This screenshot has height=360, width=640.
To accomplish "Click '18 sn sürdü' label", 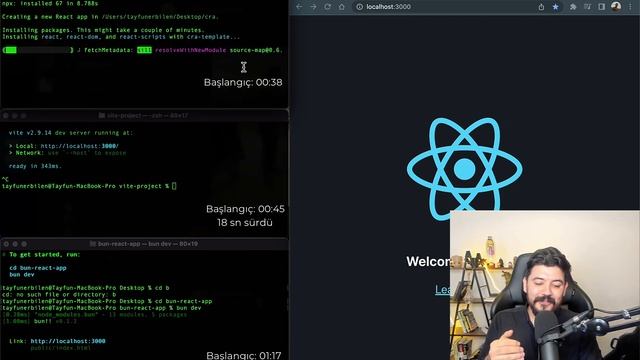I will coord(244,222).
